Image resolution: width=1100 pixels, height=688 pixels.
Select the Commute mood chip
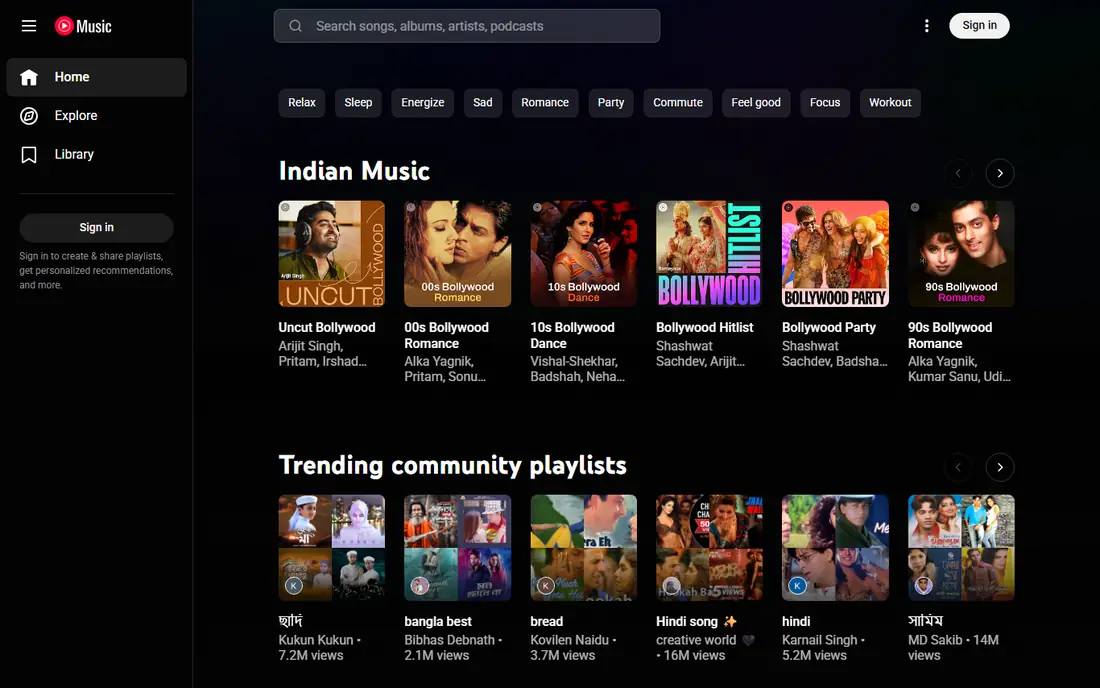678,102
